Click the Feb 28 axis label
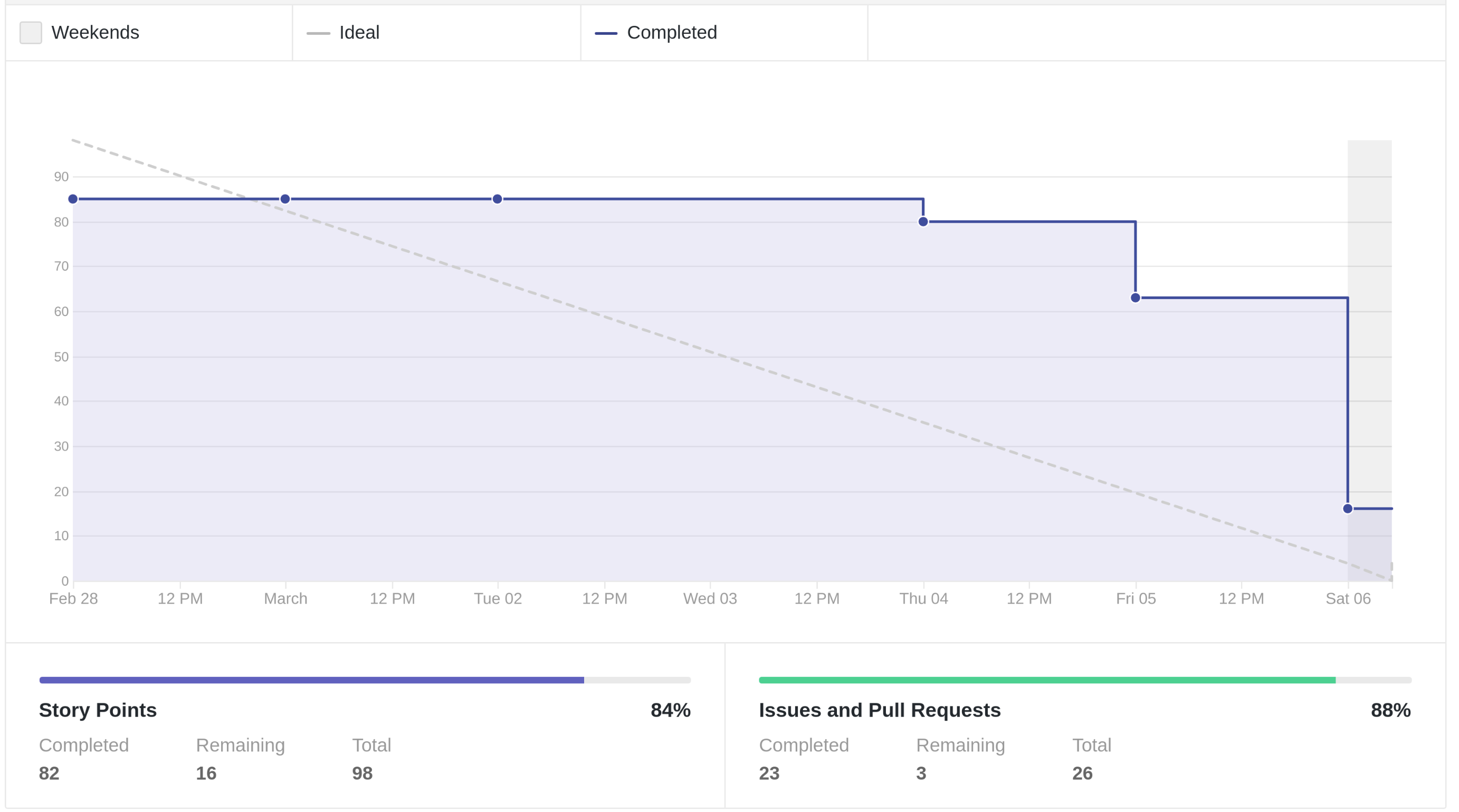The height and width of the screenshot is (812, 1459). pos(74,598)
